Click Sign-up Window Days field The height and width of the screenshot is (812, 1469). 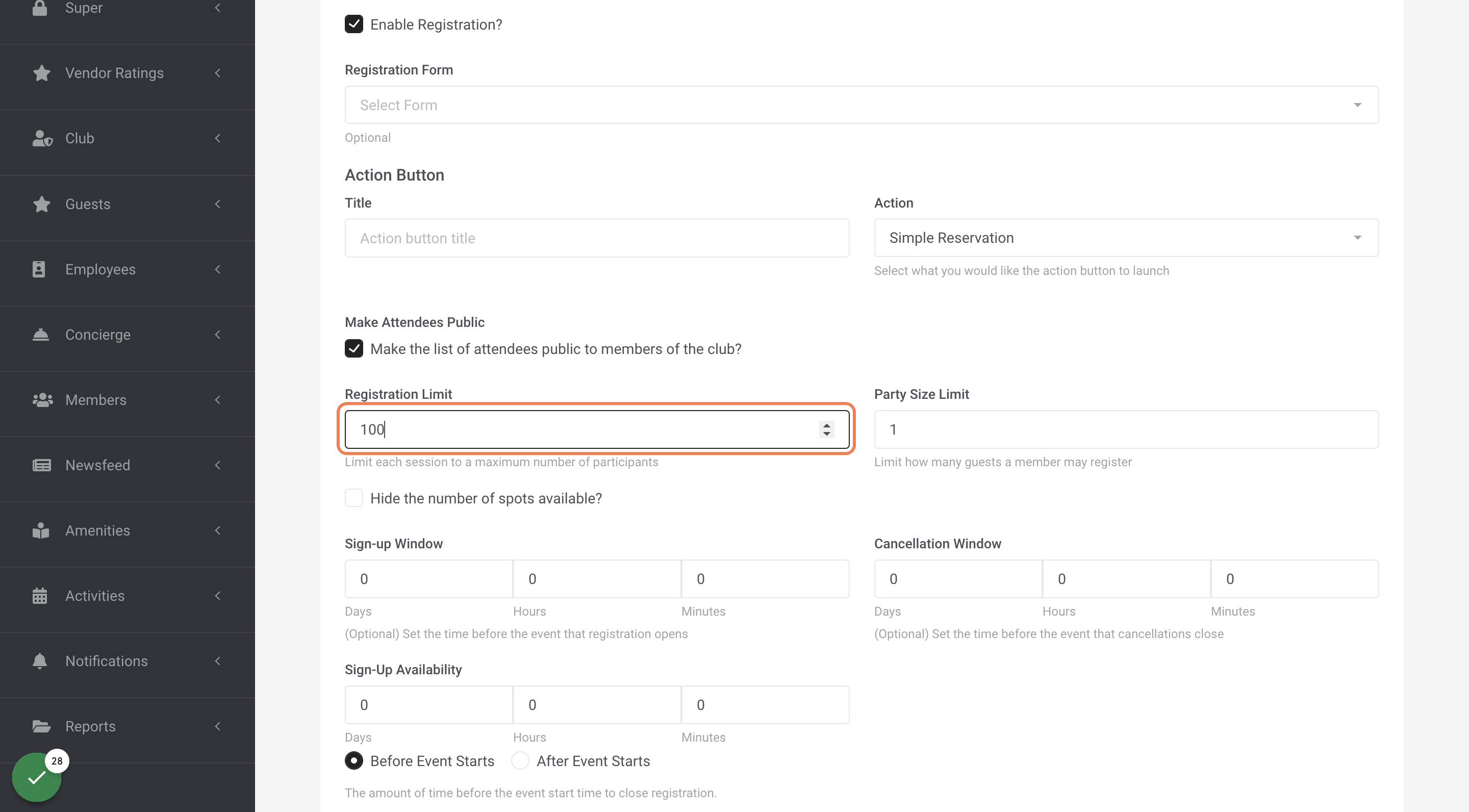tap(428, 579)
